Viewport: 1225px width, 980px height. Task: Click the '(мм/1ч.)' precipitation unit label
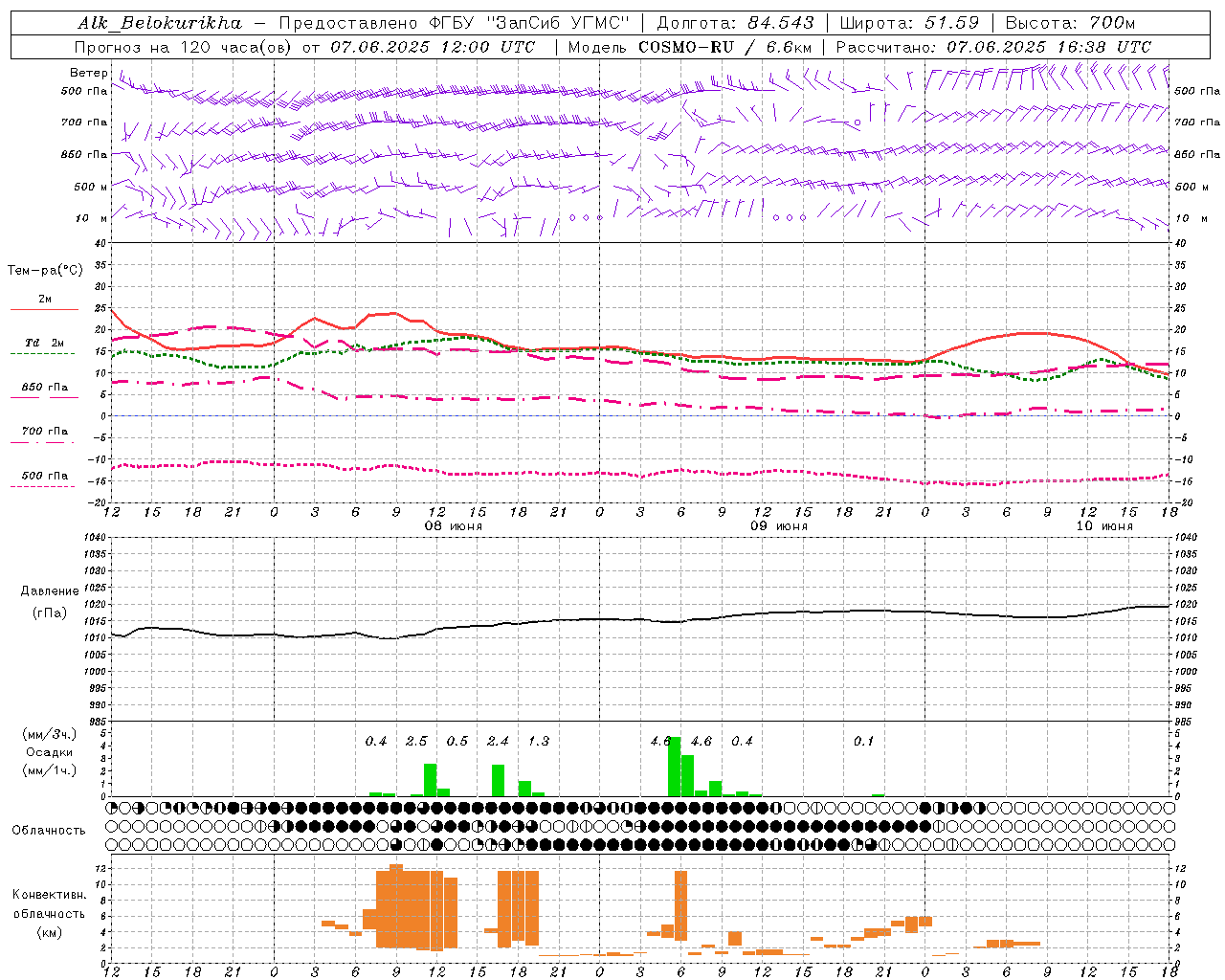(x=50, y=770)
